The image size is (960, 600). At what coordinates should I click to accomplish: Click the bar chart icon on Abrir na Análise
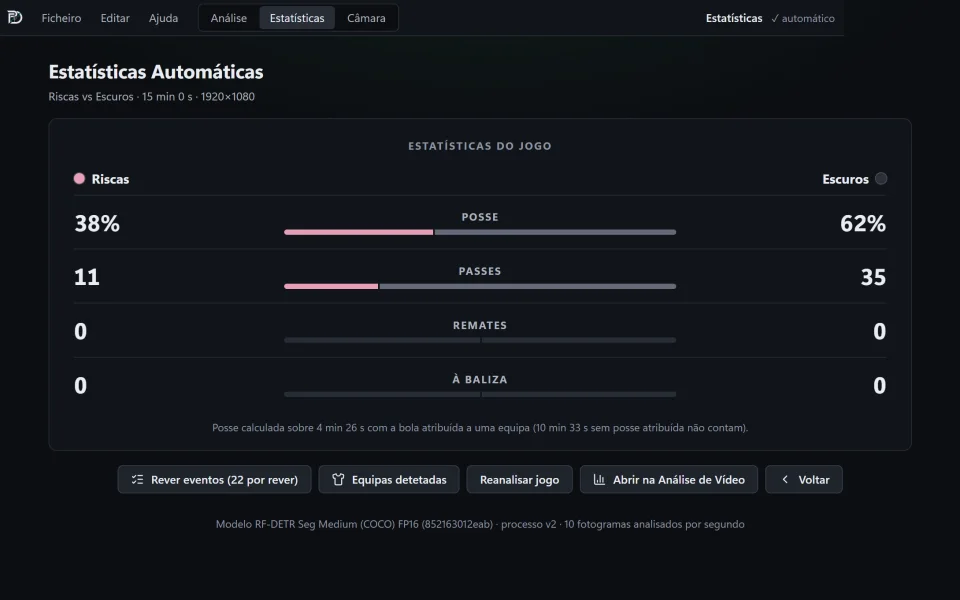pos(599,479)
